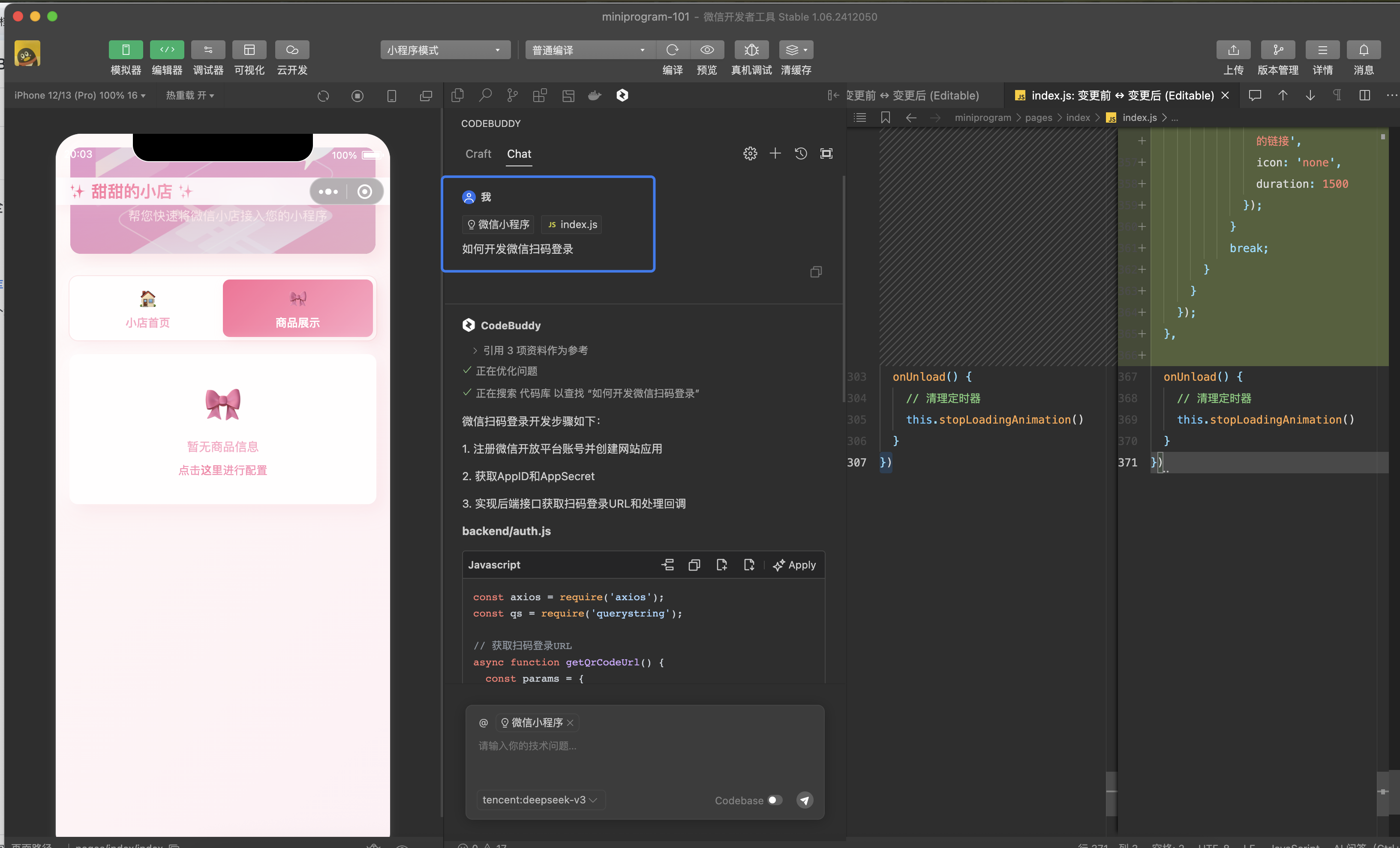Click 点击这里进行配置 link in simulator
This screenshot has width=1400, height=848.
223,470
